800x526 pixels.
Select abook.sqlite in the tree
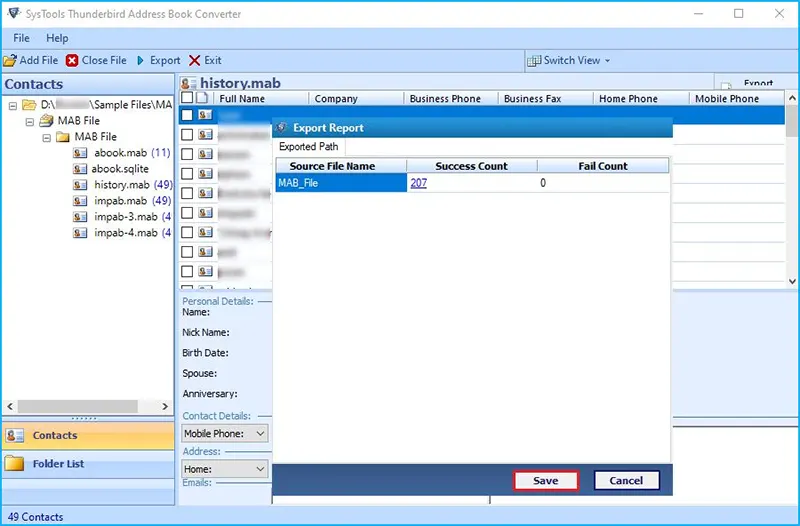[120, 168]
